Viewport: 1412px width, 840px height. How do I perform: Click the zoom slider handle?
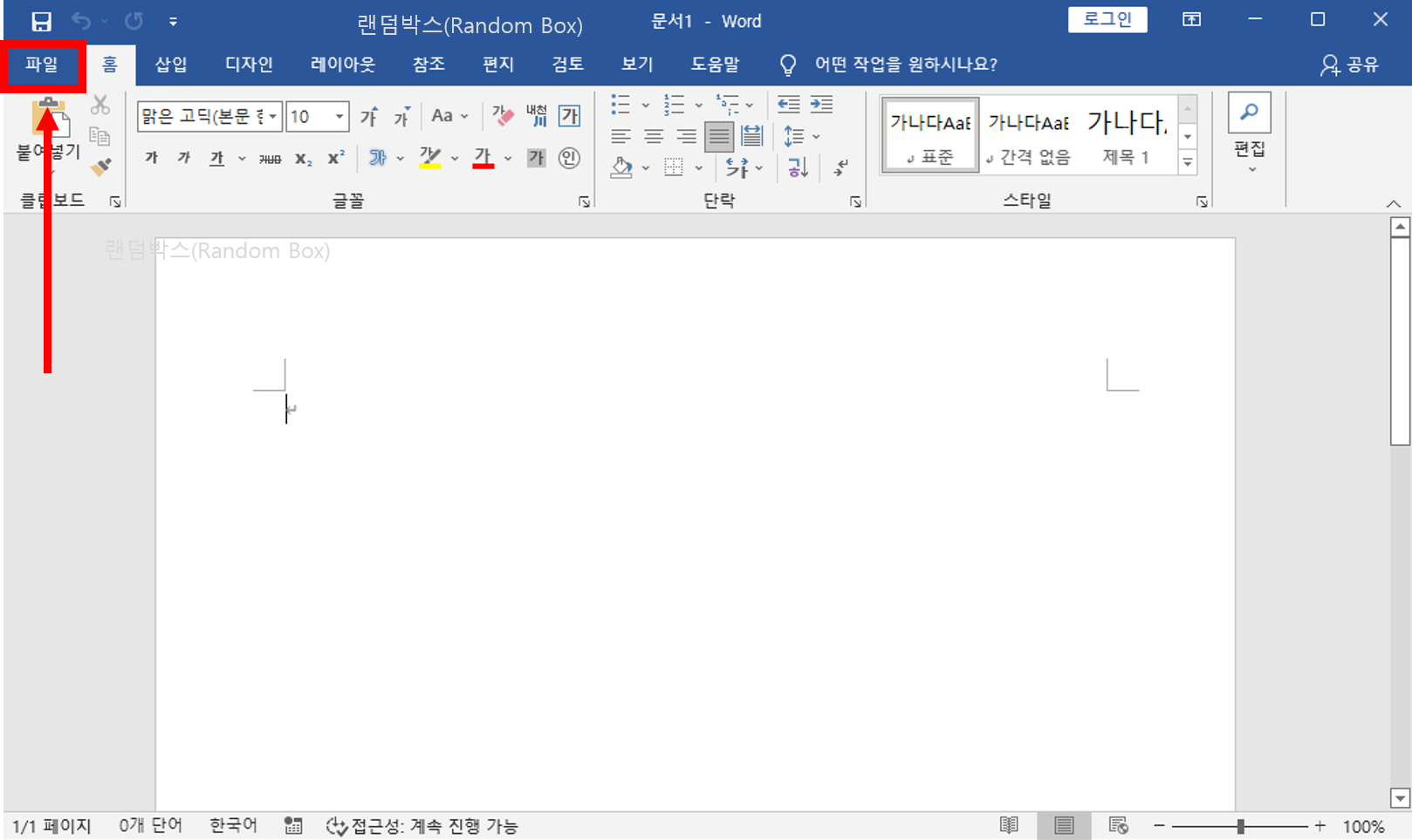1240,826
